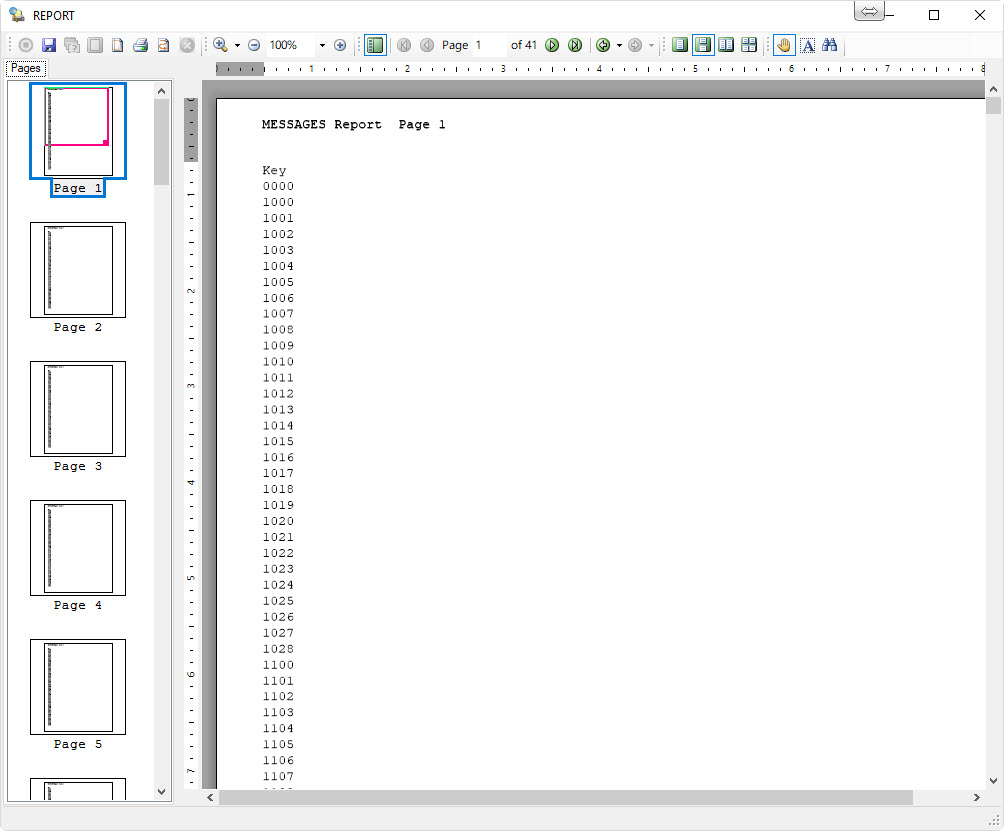Click the thumbnail panel scrollbar thumb
Image resolution: width=1004 pixels, height=831 pixels.
tap(161, 141)
